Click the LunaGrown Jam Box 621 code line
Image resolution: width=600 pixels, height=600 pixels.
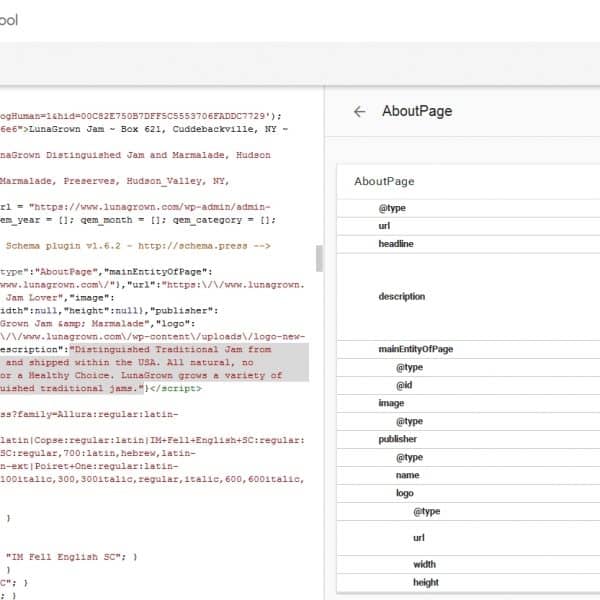coord(144,129)
